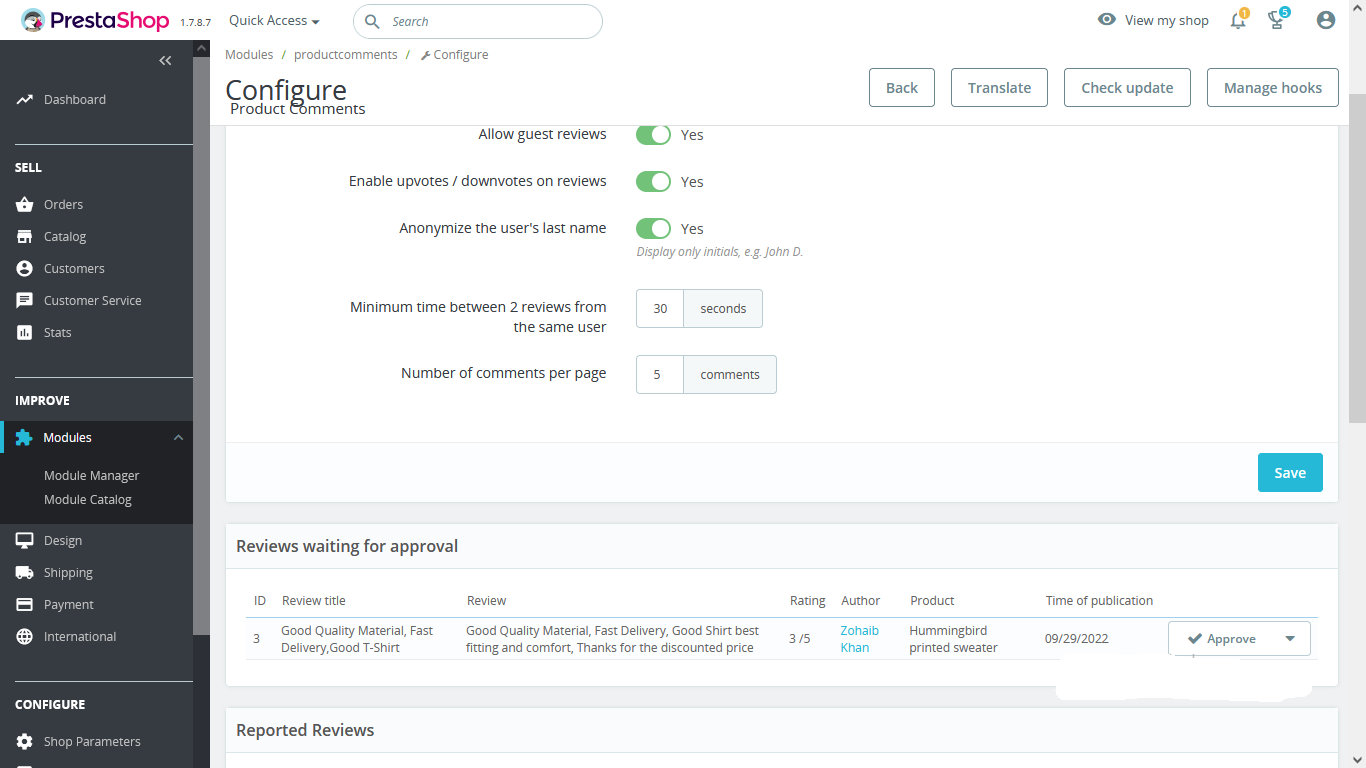1366x768 pixels.
Task: Click the Review title column header
Action: (314, 601)
